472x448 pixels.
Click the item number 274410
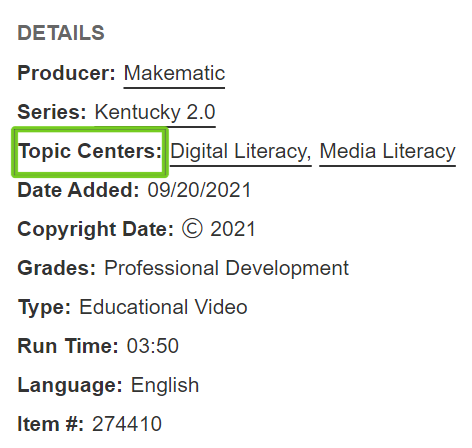[127, 424]
